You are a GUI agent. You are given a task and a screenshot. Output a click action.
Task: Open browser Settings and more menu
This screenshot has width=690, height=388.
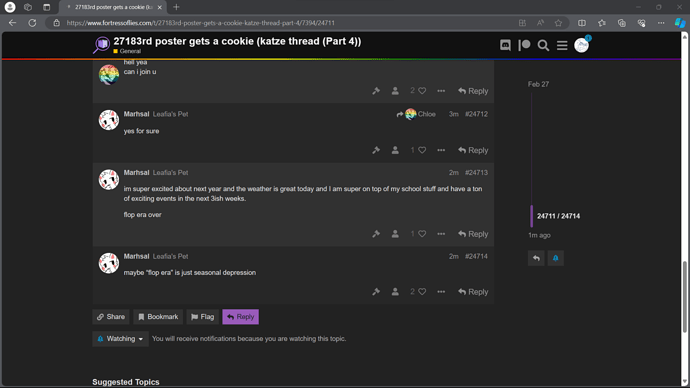click(x=661, y=23)
